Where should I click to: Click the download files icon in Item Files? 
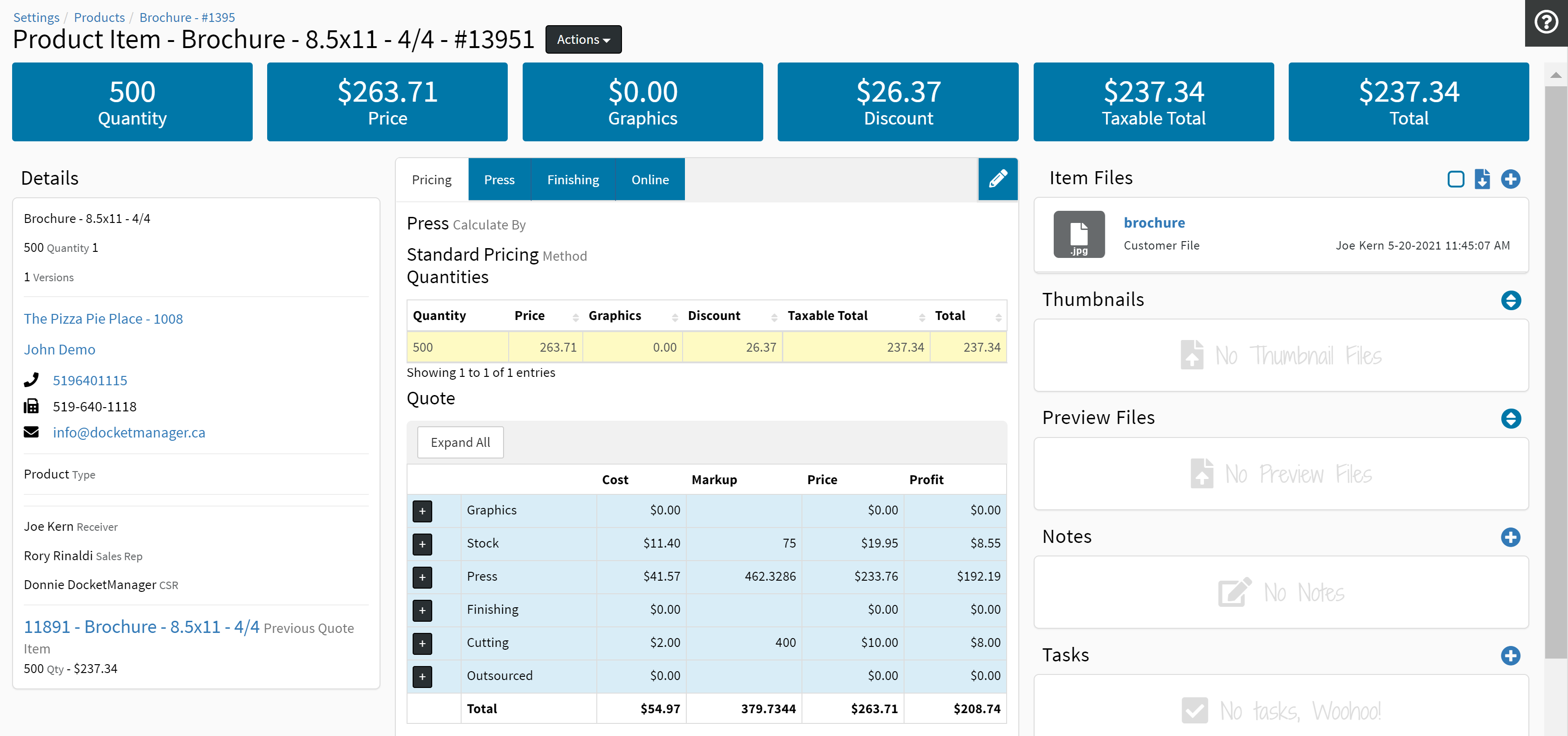coord(1482,179)
